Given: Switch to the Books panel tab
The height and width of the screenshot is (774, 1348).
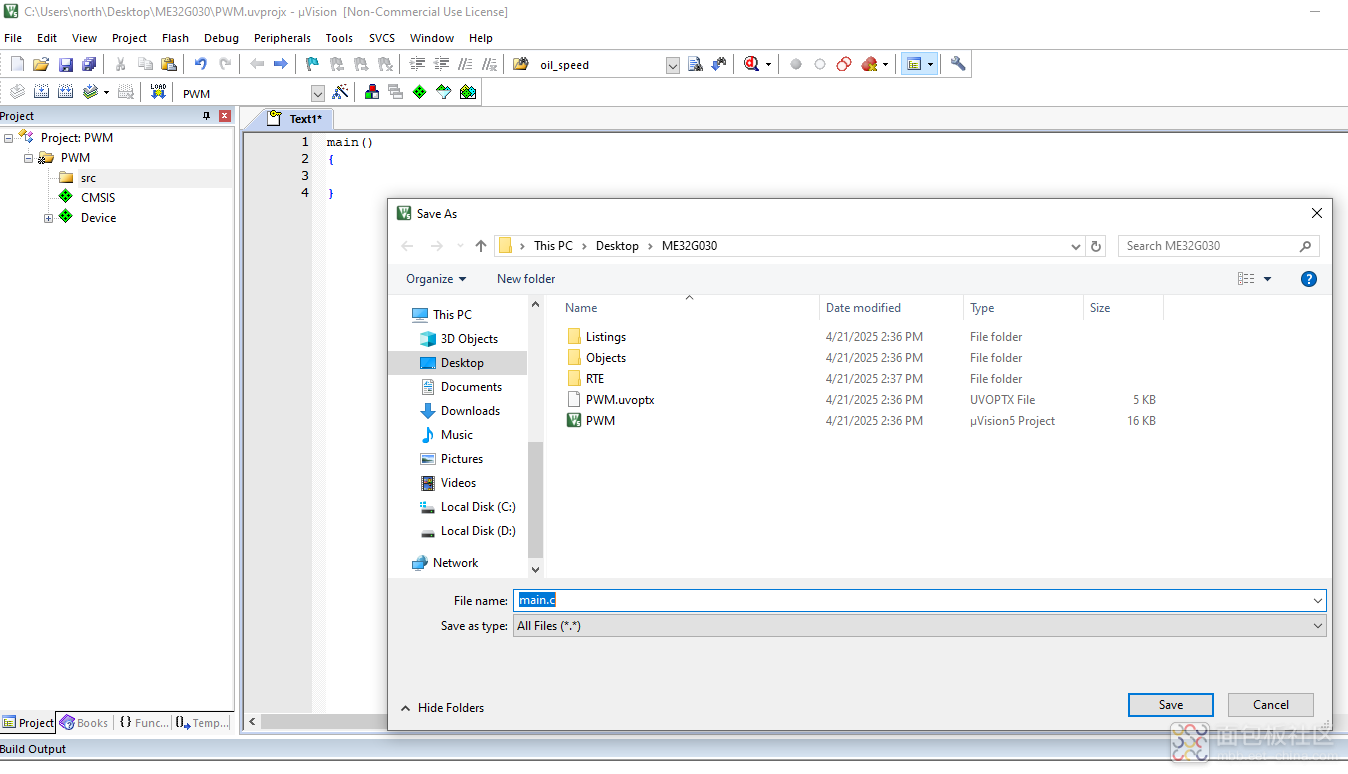Looking at the screenshot, I should tap(84, 722).
